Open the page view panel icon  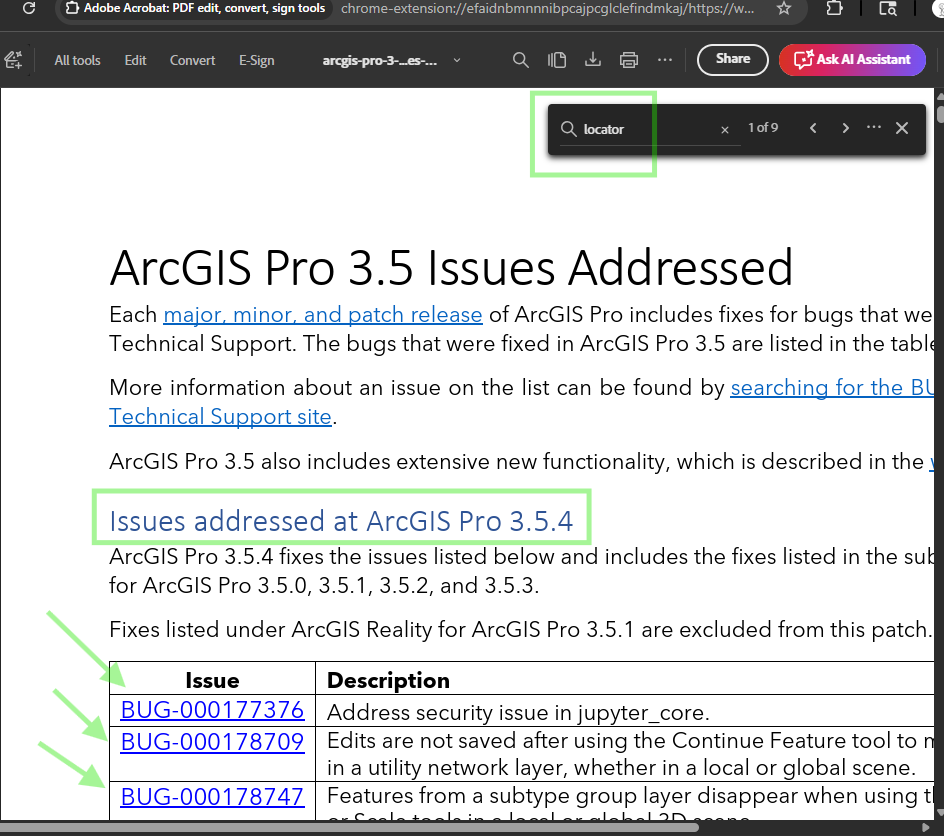pos(557,60)
